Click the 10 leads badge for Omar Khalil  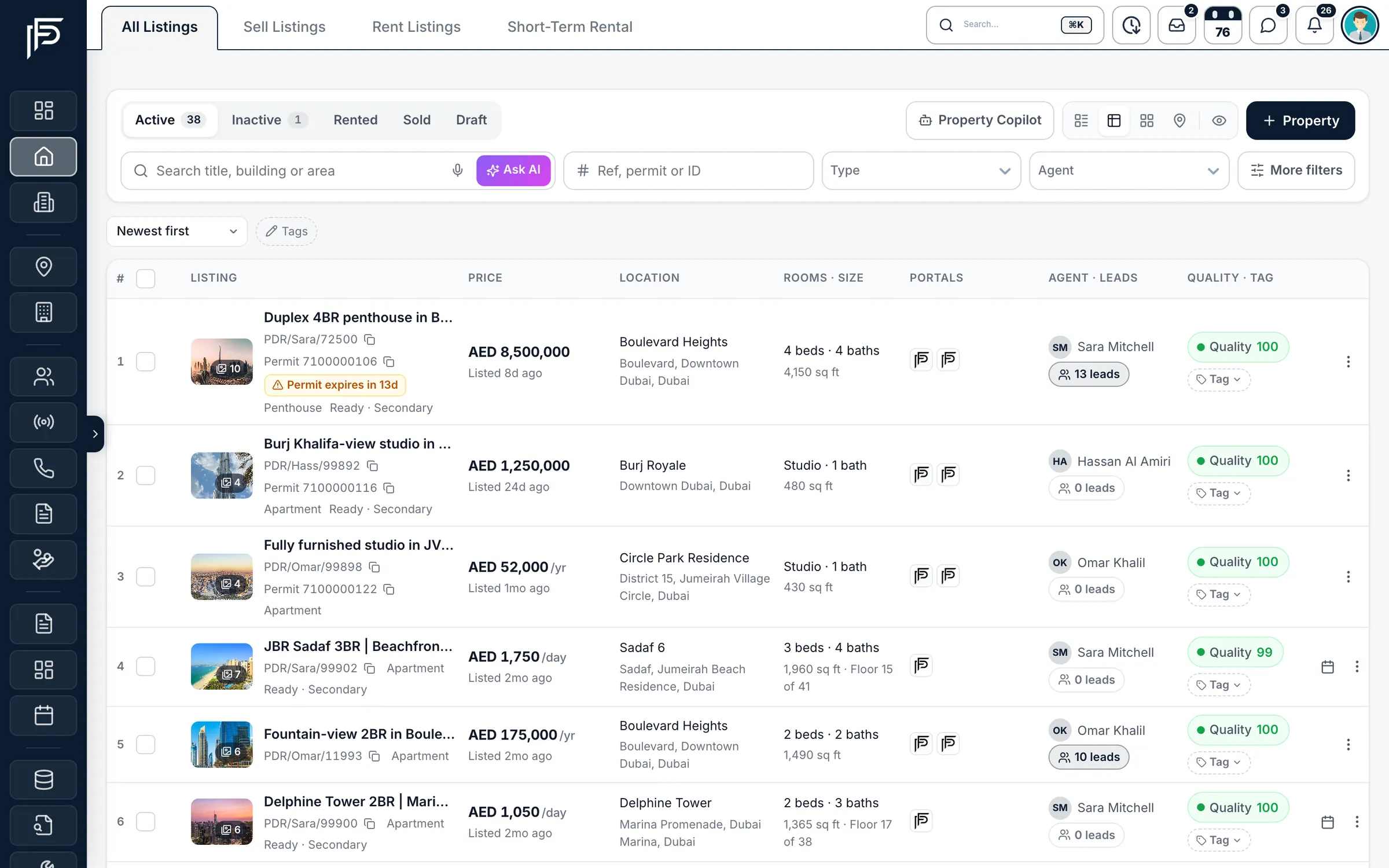(x=1088, y=757)
